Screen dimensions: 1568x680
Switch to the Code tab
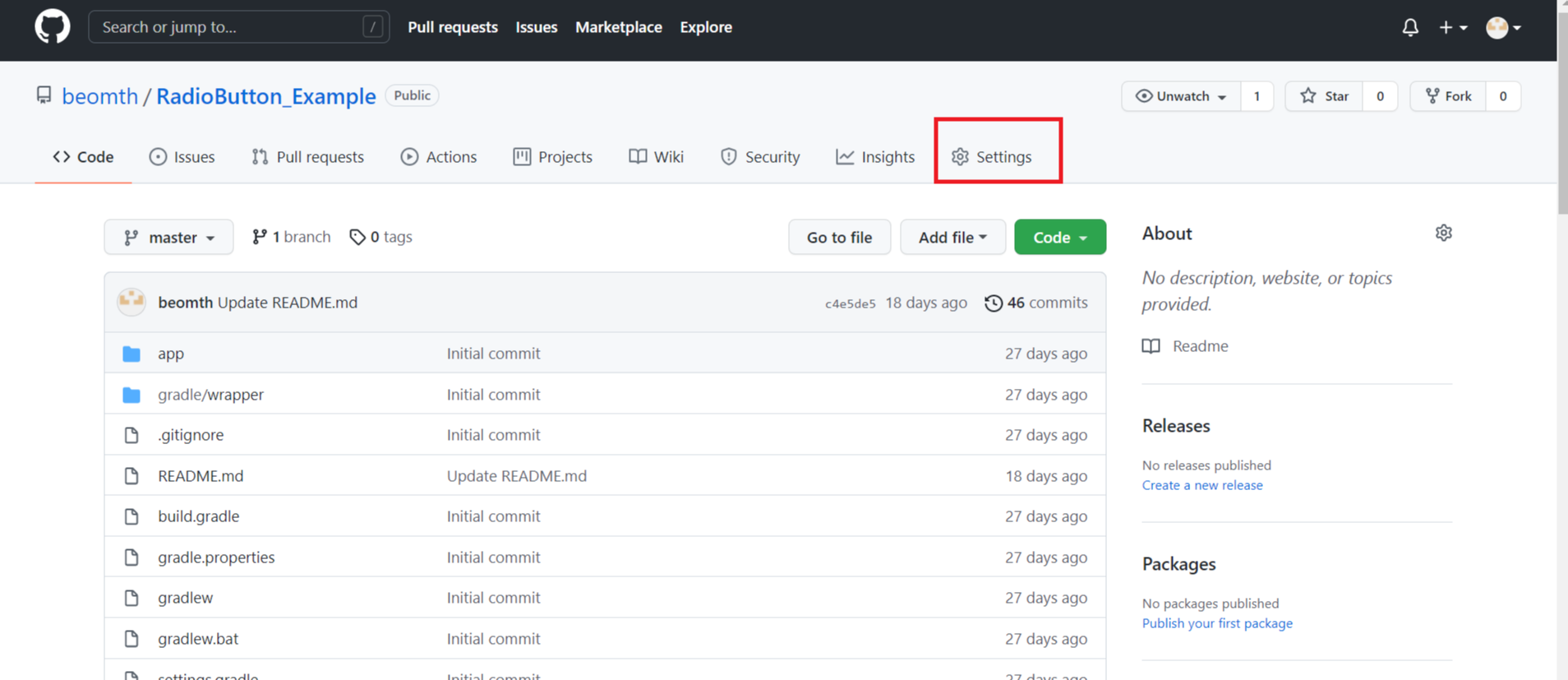[83, 157]
